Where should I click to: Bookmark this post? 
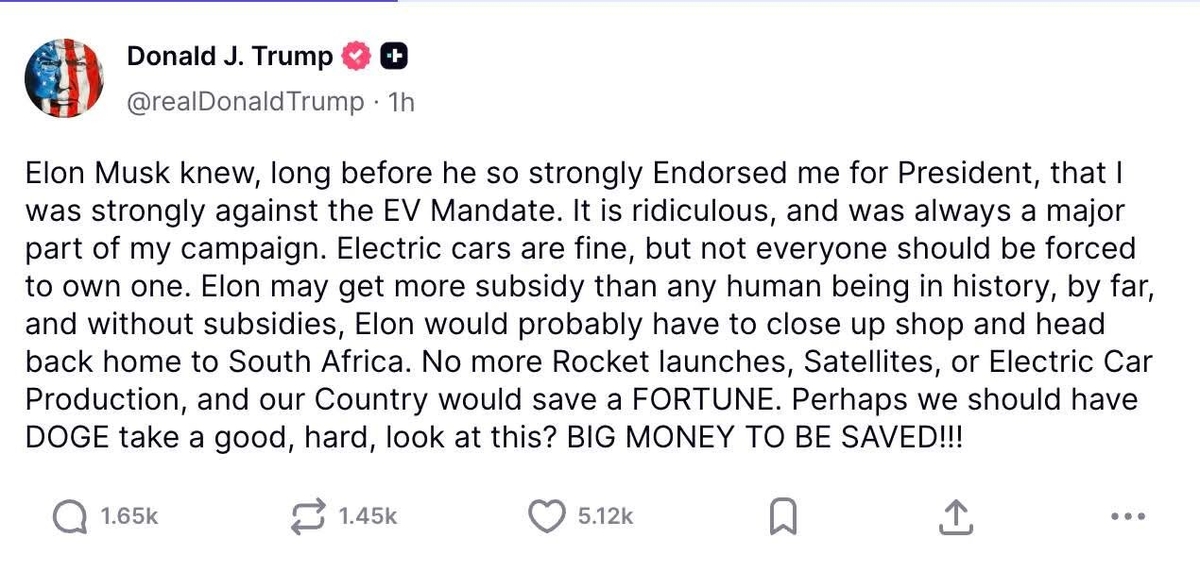click(783, 517)
